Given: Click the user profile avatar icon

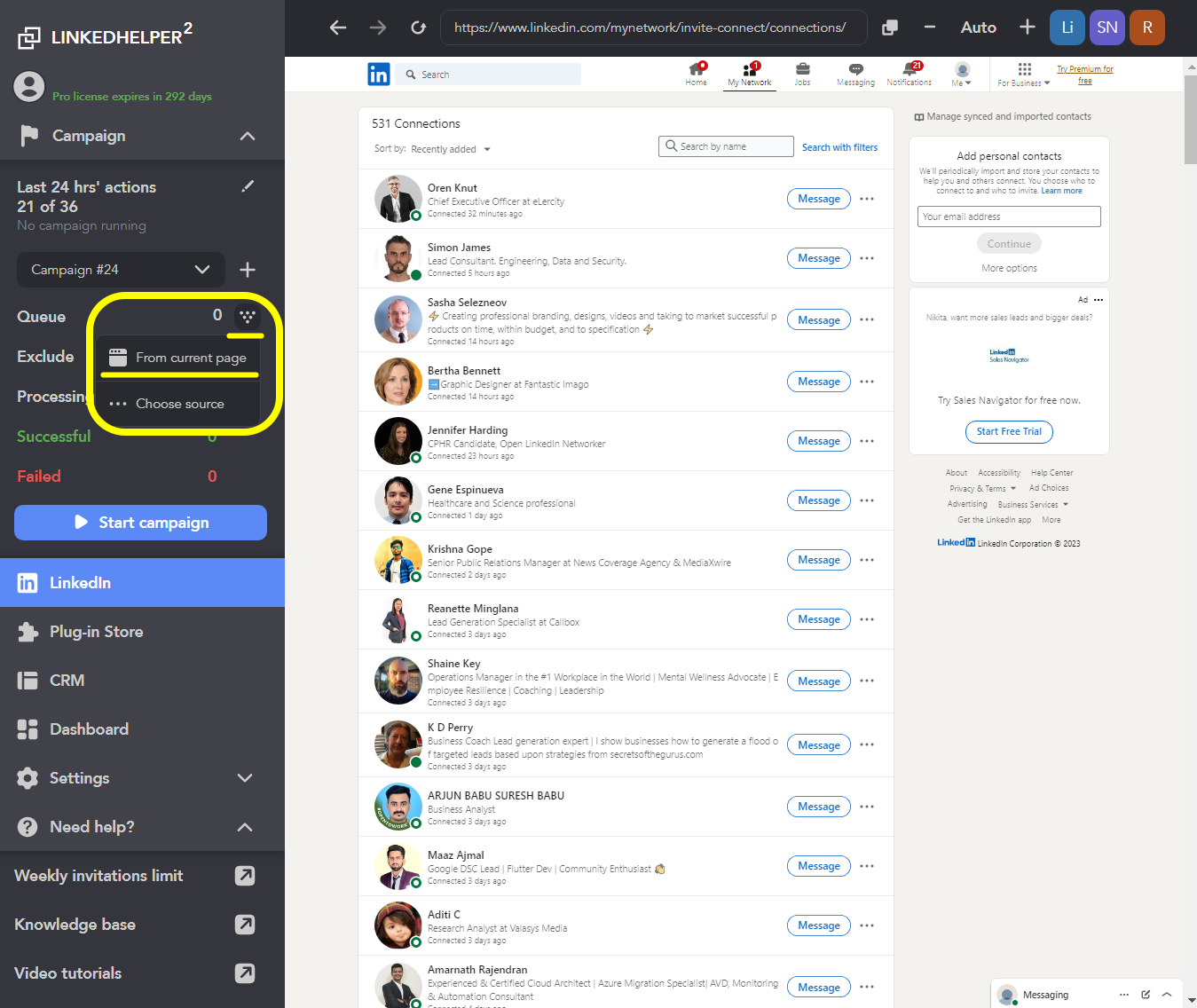Looking at the screenshot, I should coord(29,87).
